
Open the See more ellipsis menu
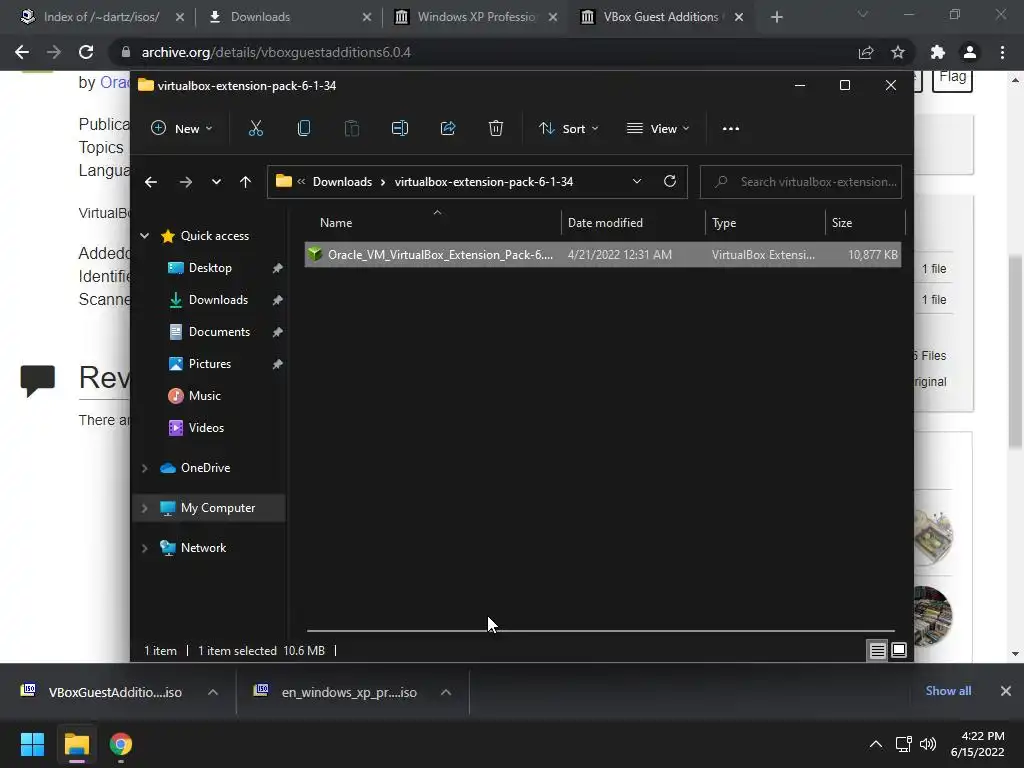731,129
